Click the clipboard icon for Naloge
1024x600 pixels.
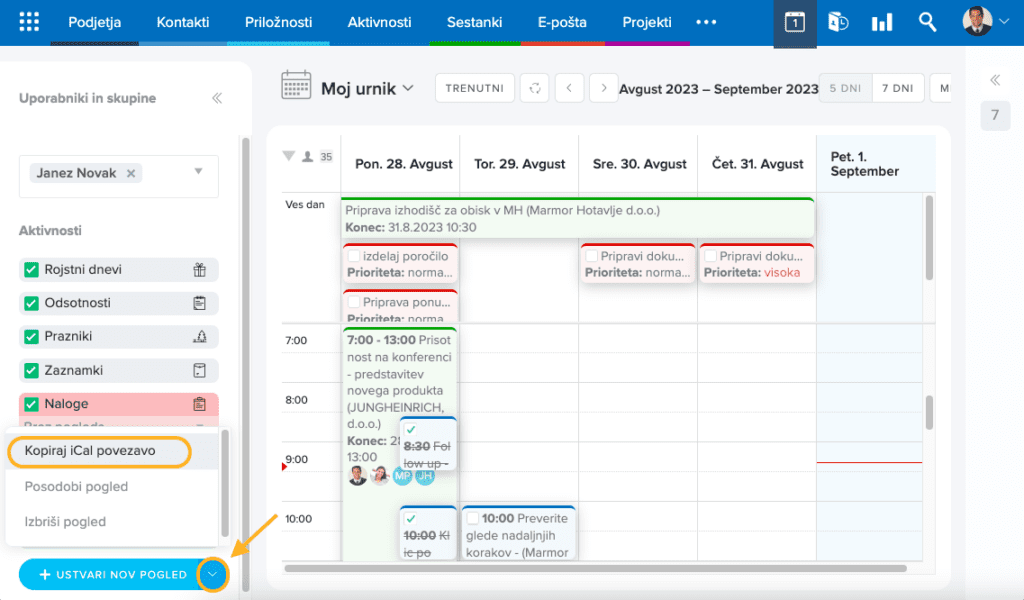point(200,404)
